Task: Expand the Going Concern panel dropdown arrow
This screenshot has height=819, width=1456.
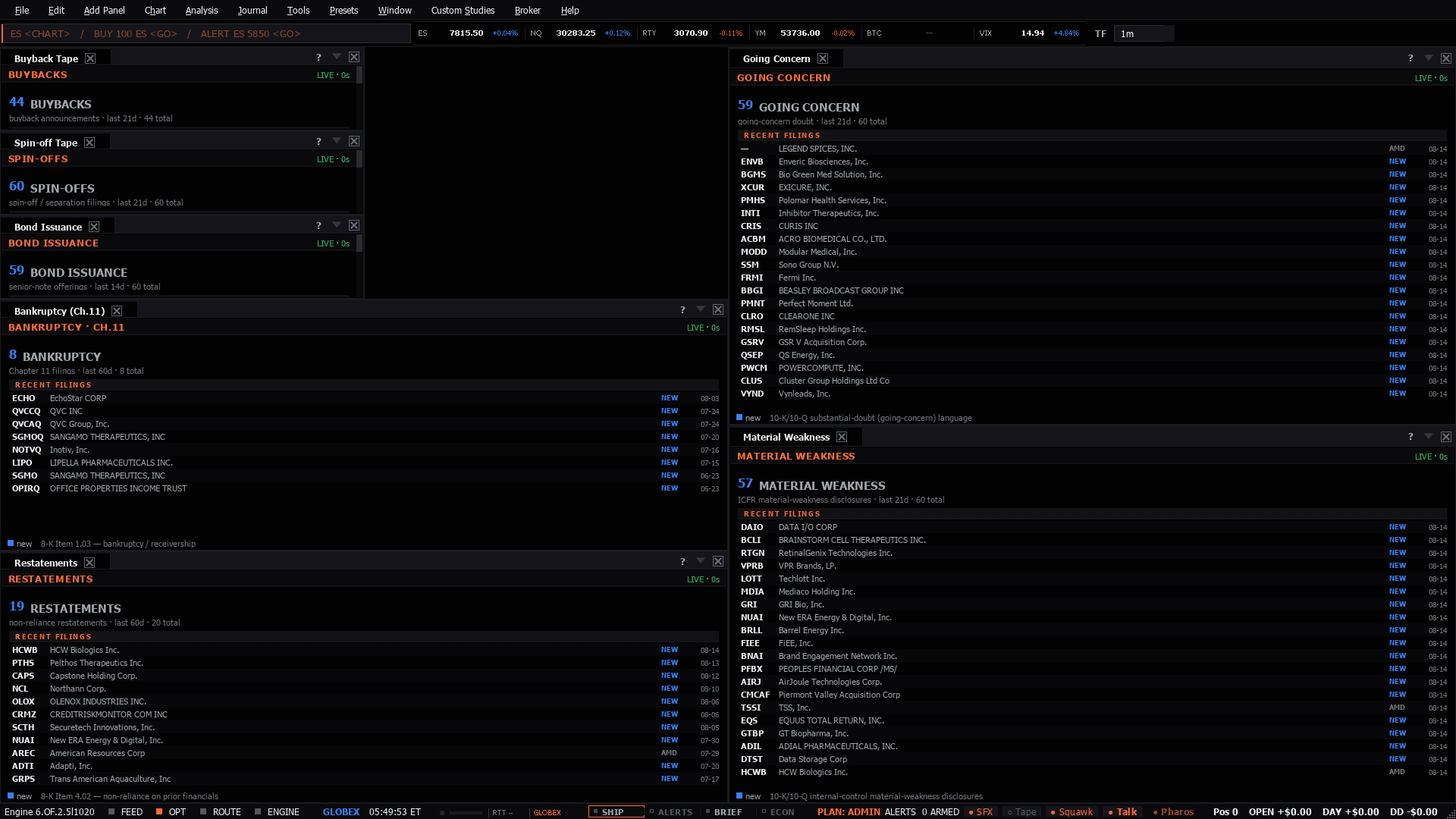Action: (x=1429, y=58)
